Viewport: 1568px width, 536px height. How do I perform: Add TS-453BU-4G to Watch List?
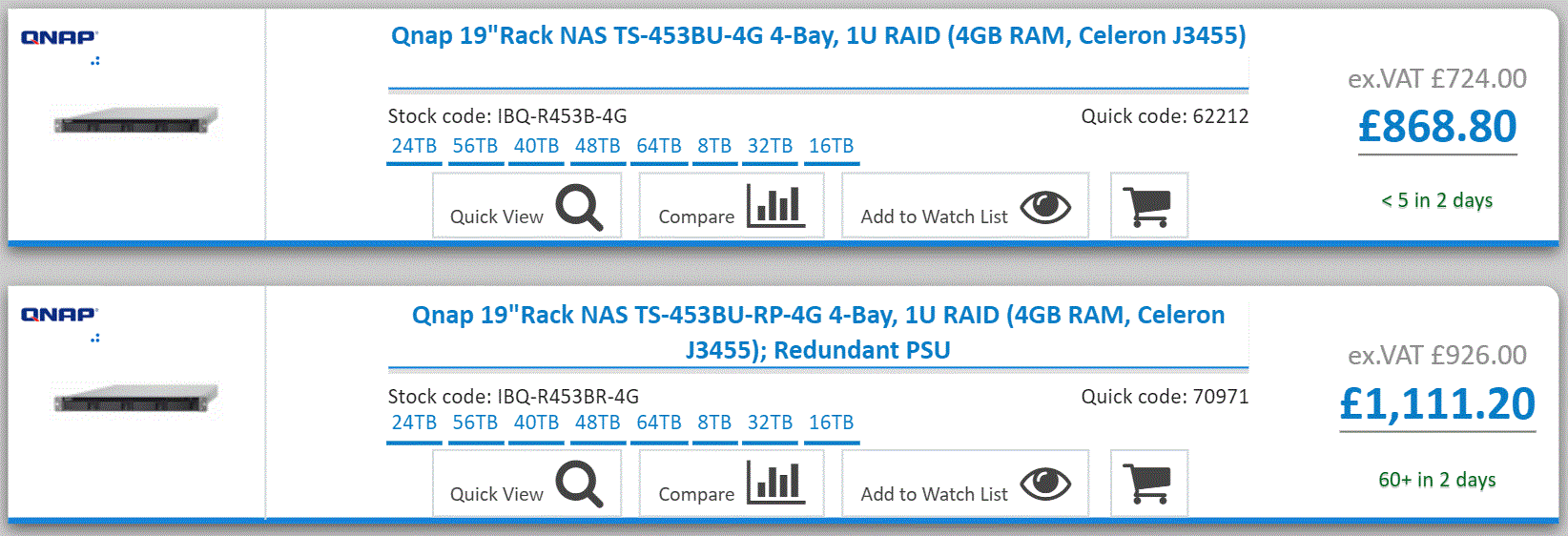(x=965, y=205)
